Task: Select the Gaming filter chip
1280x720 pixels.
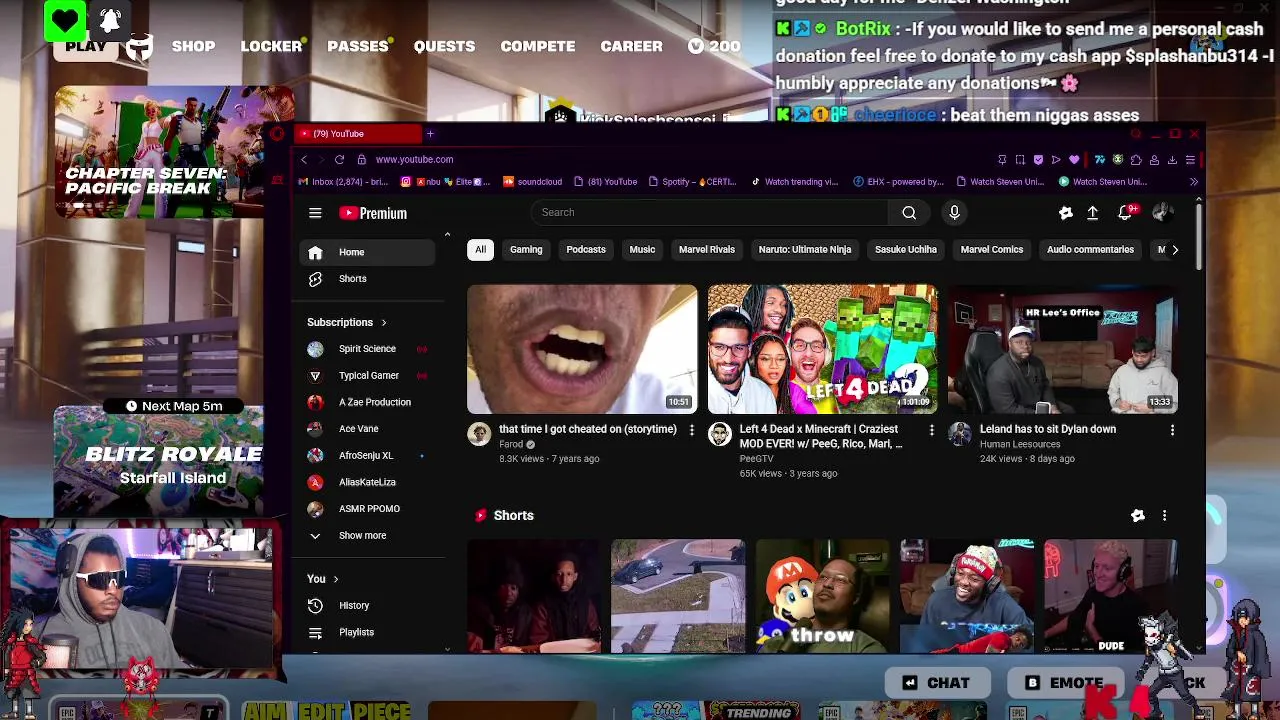Action: pyautogui.click(x=526, y=250)
